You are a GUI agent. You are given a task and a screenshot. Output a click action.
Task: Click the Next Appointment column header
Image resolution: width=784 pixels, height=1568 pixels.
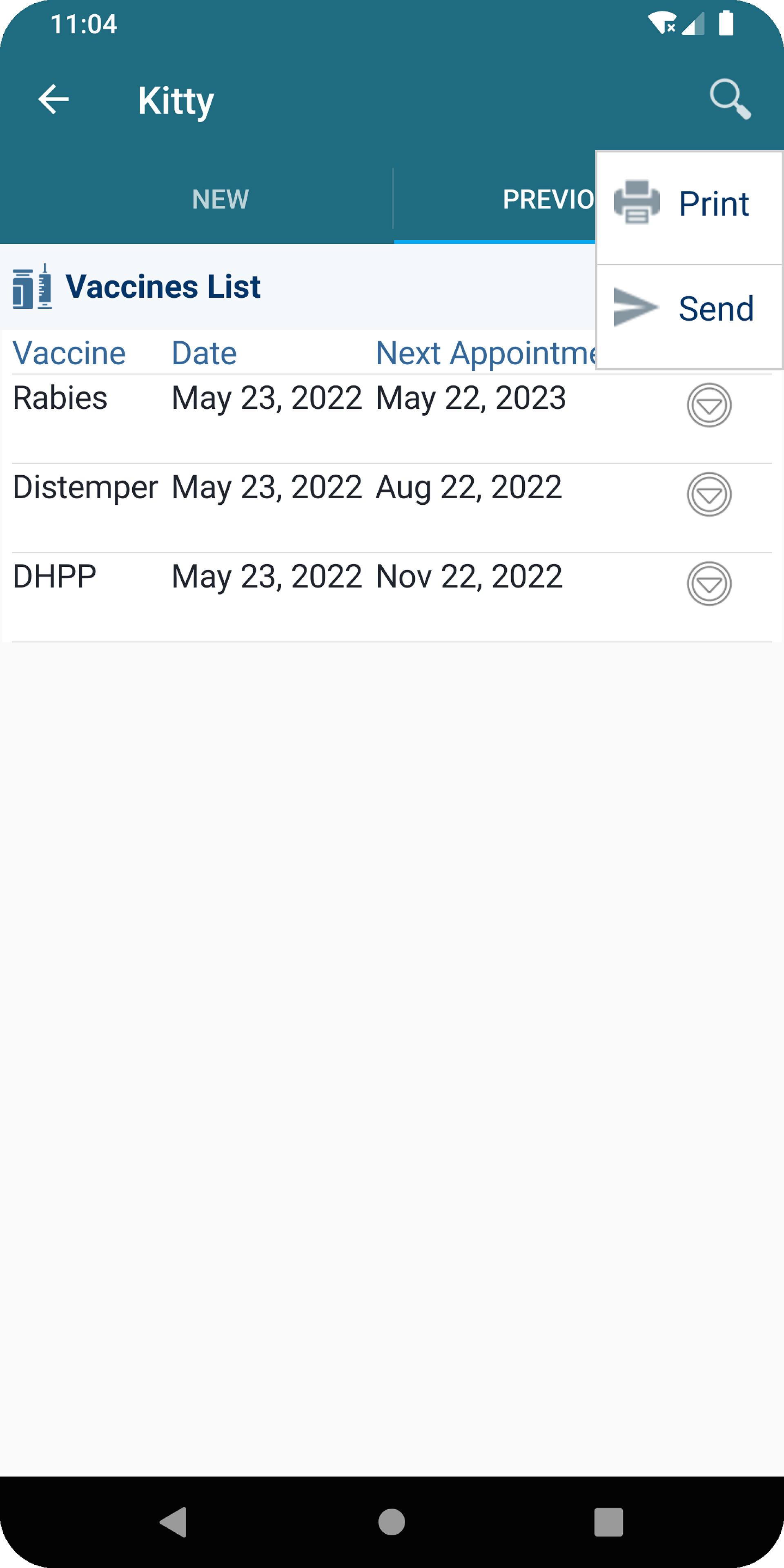(x=486, y=354)
